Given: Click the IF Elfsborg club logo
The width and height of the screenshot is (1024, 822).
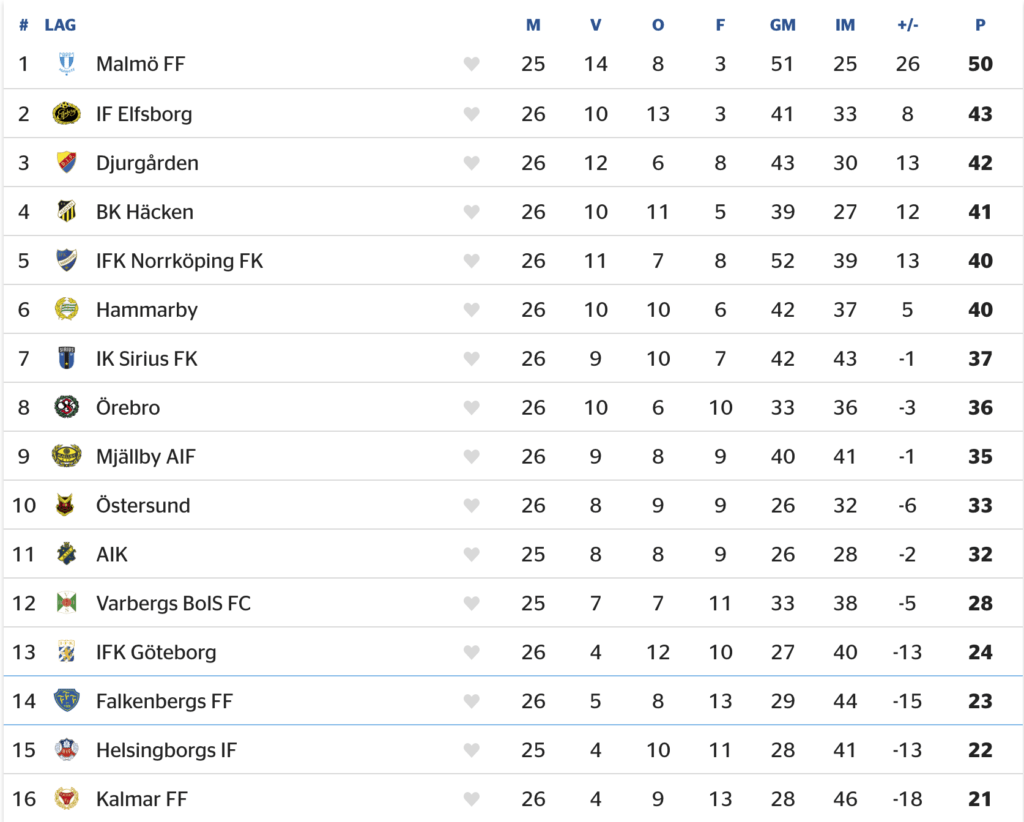Looking at the screenshot, I should (66, 114).
